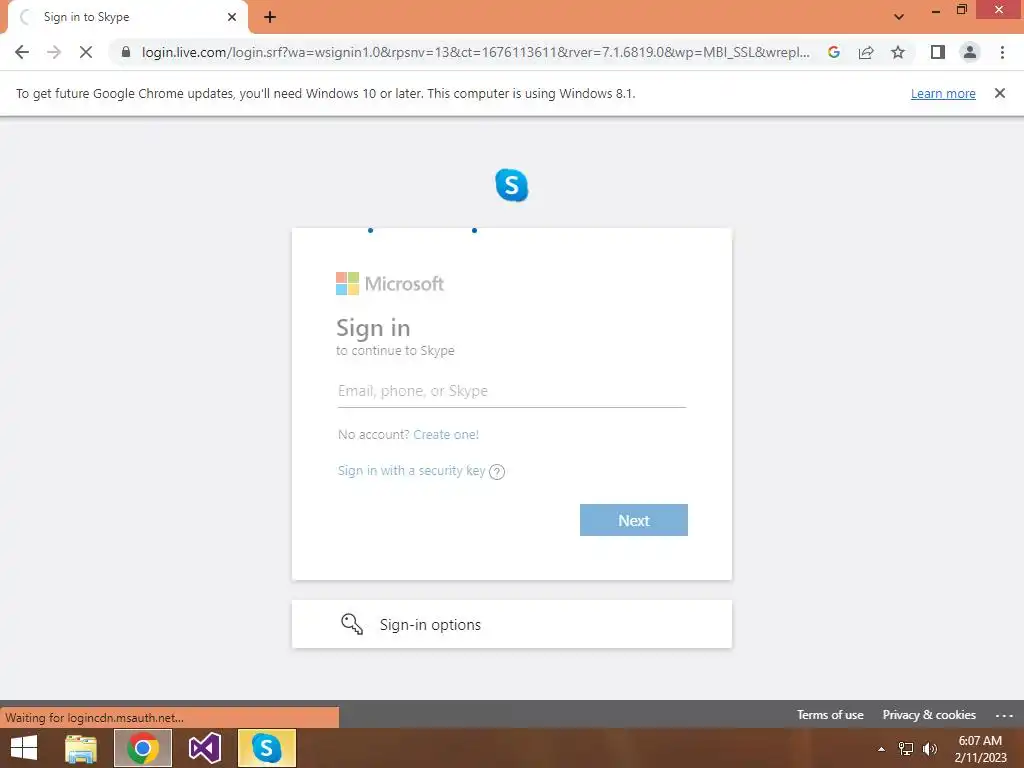Click the forward navigation arrow
Viewport: 1024px width, 768px height.
[x=54, y=52]
